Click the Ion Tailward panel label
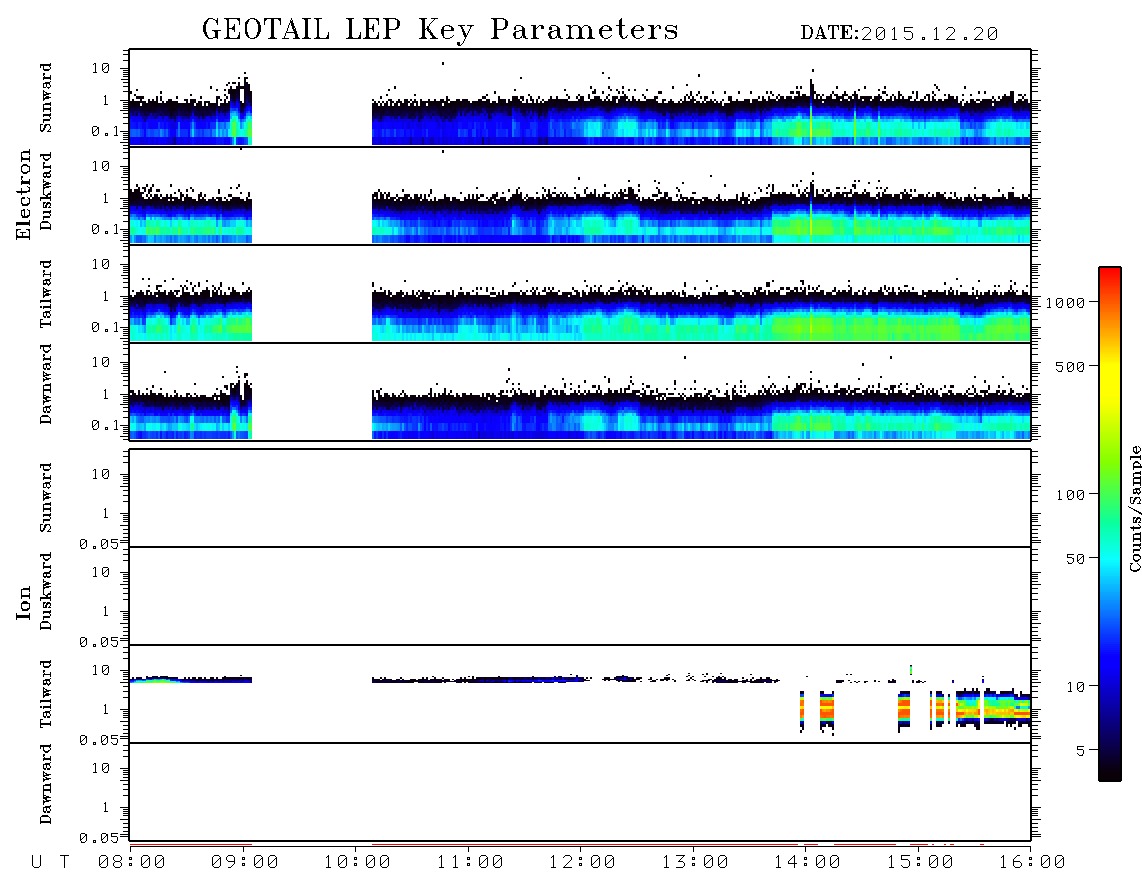The height and width of the screenshot is (880, 1142). (46, 694)
